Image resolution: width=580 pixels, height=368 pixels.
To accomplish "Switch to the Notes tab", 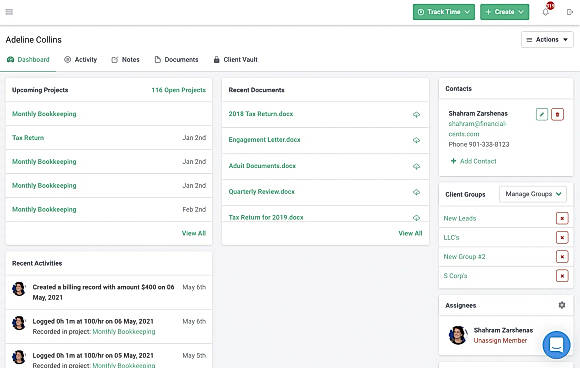I will point(125,60).
